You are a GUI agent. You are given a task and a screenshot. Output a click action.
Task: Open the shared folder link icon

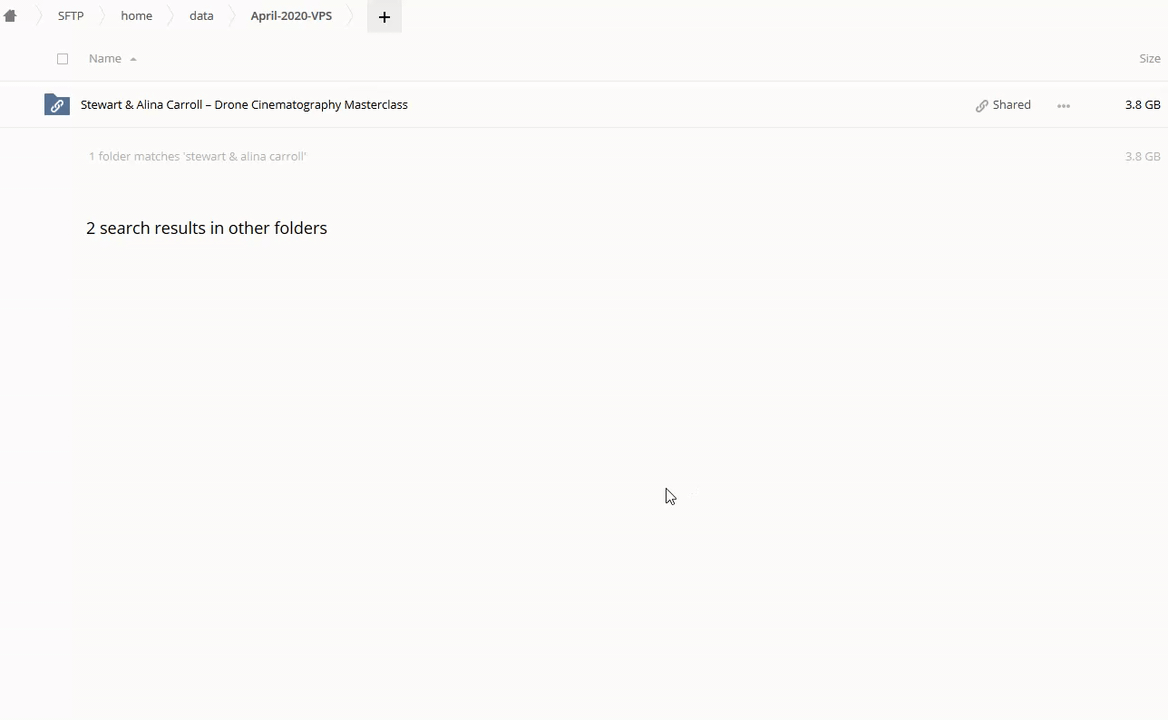tap(57, 105)
